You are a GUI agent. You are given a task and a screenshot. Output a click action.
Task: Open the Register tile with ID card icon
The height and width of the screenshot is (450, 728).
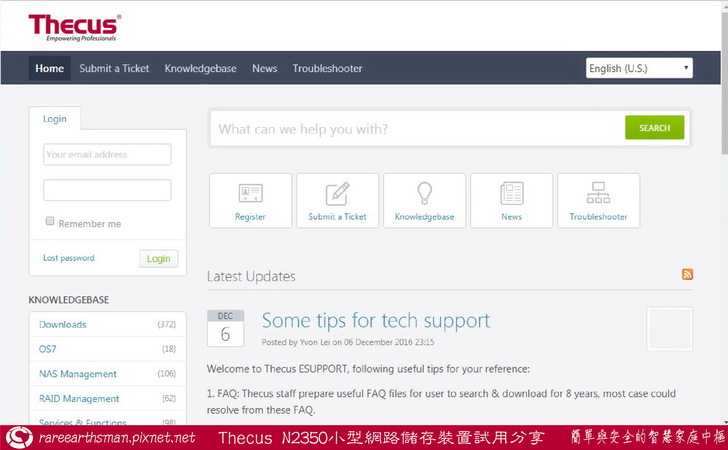click(251, 201)
